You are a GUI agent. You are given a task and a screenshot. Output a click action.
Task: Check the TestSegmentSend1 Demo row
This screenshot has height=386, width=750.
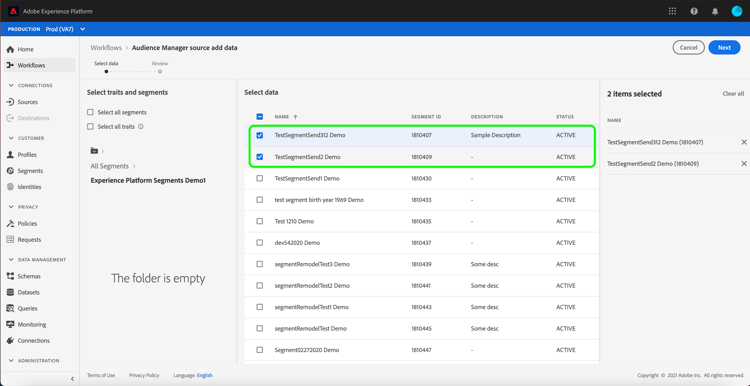(x=260, y=178)
